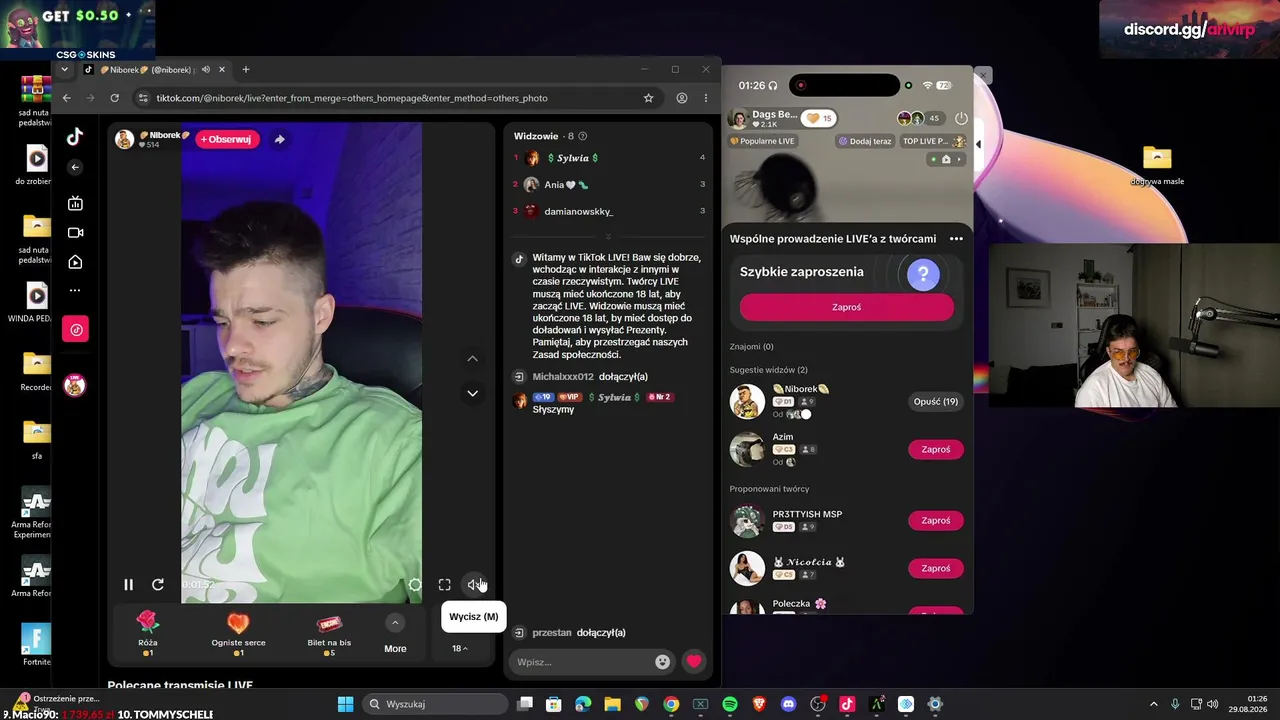Click the browser back button
This screenshot has width=1280, height=720.
pos(67,98)
